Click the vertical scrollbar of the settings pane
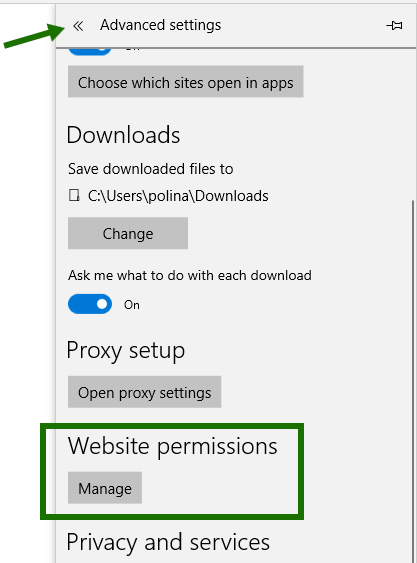The image size is (417, 563). 413,381
